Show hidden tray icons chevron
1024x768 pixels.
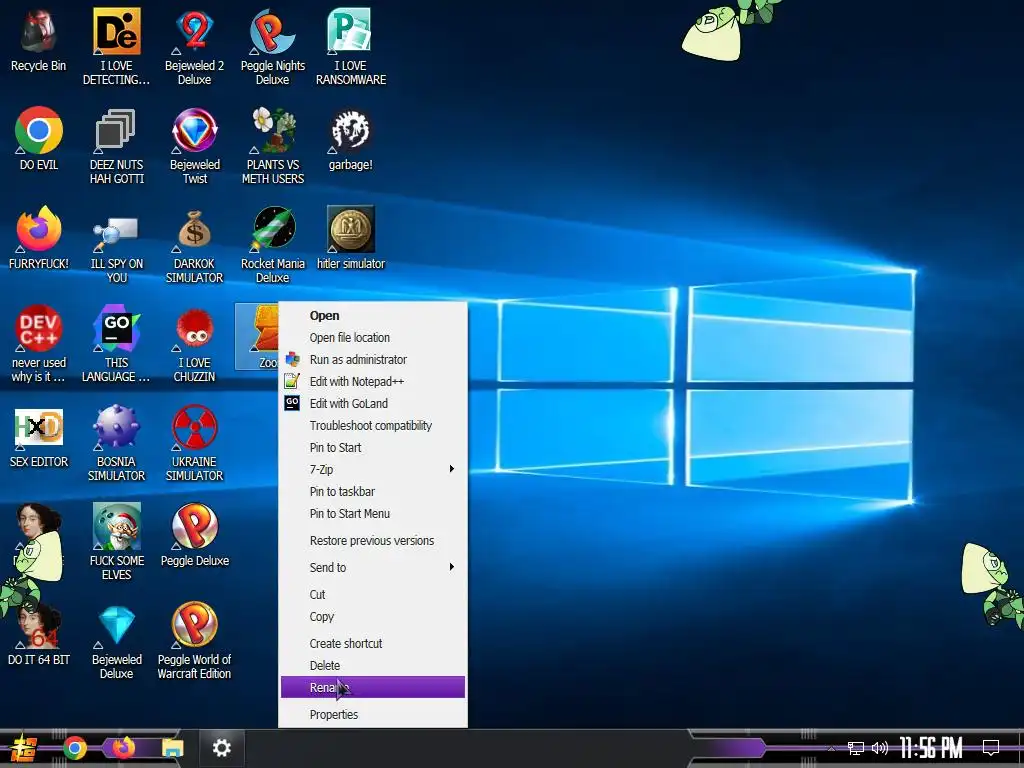coord(831,748)
